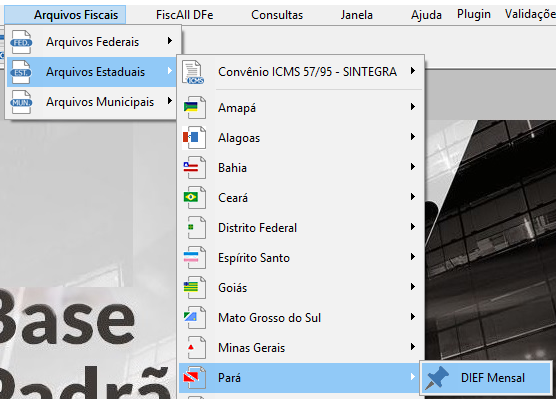Click the DIEF Mensal pushpin icon
Image resolution: width=556 pixels, height=399 pixels.
coord(437,377)
